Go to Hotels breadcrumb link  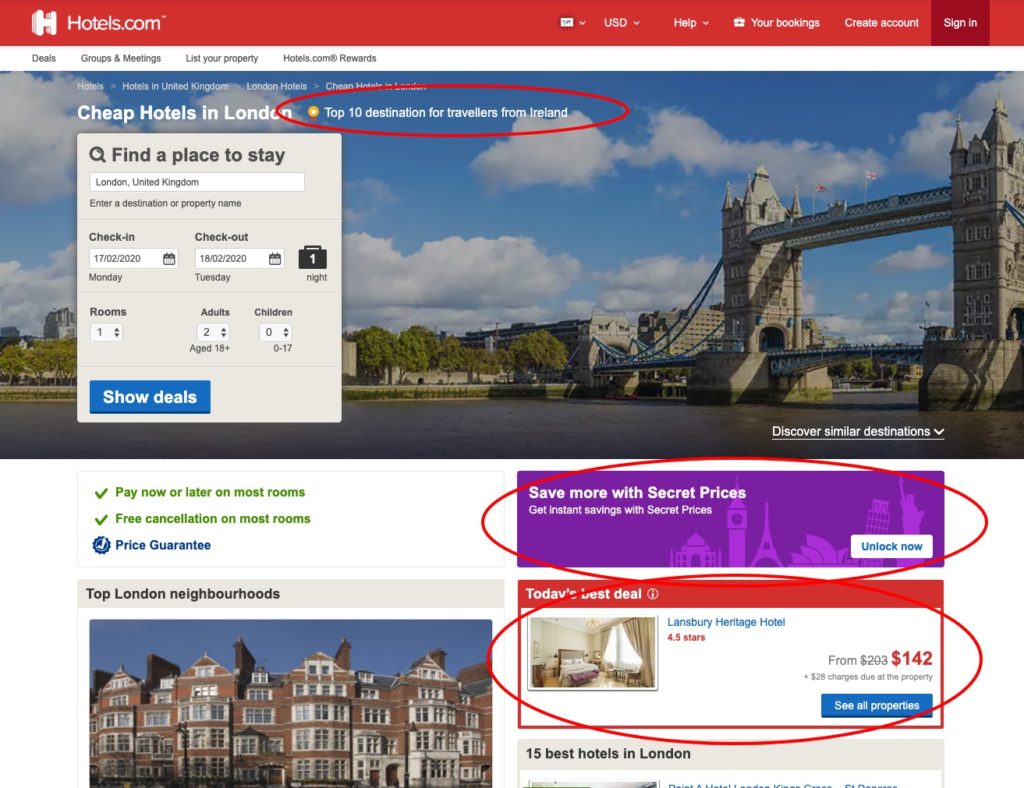[x=90, y=86]
